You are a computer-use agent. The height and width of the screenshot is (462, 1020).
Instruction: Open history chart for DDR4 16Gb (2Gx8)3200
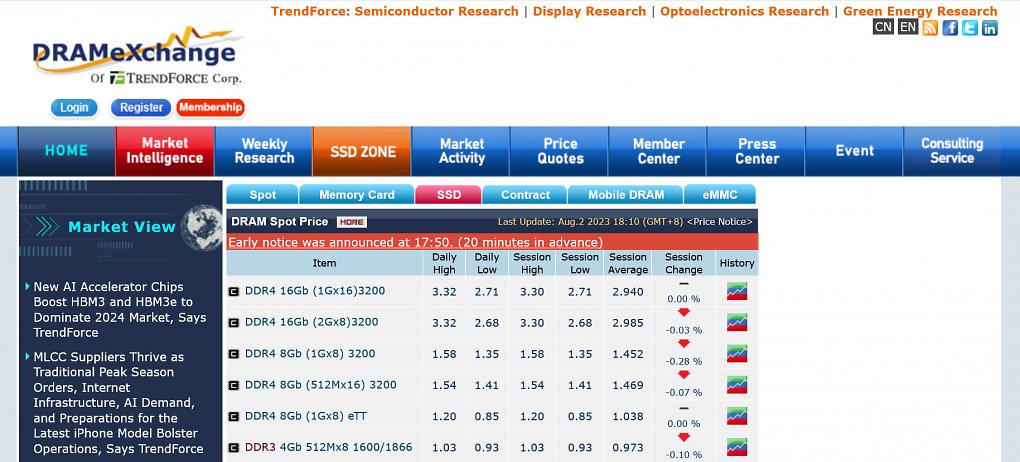(x=737, y=322)
